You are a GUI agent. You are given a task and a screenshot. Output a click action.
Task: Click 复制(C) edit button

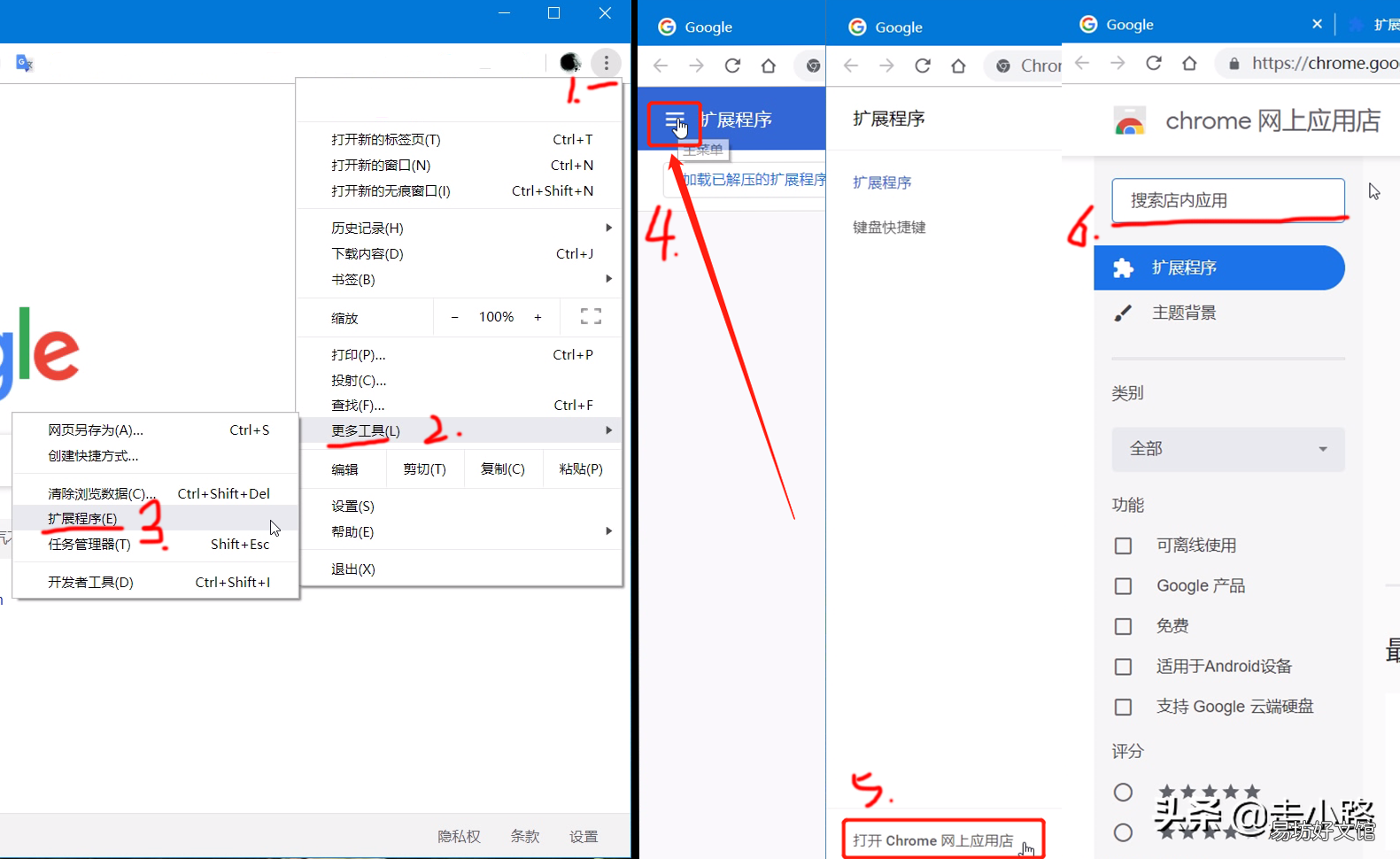(503, 468)
